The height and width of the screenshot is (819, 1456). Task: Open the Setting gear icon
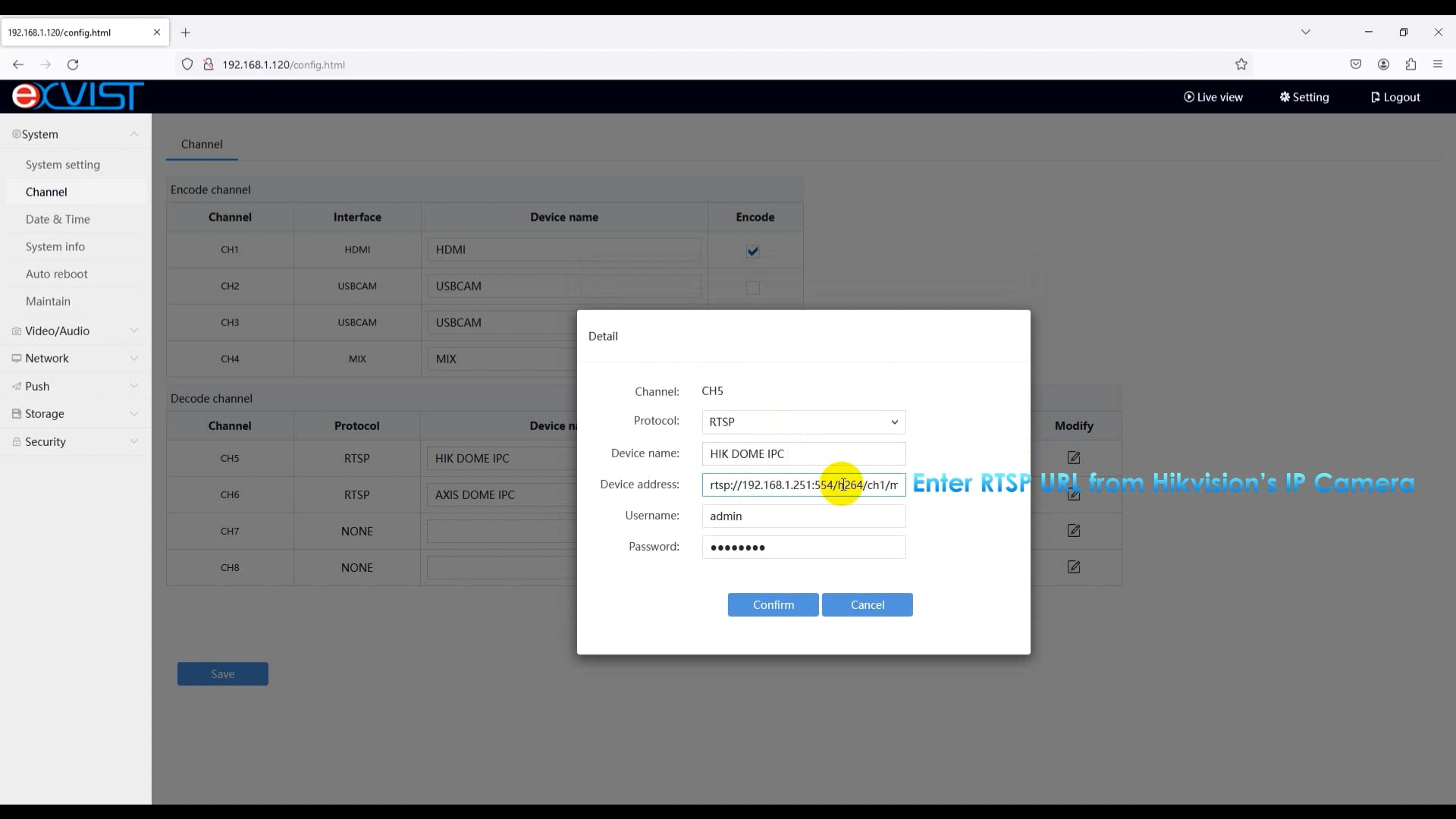click(1285, 97)
